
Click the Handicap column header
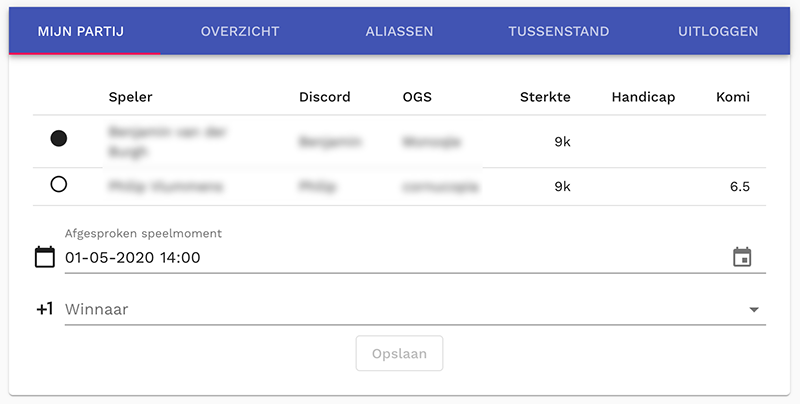643,97
